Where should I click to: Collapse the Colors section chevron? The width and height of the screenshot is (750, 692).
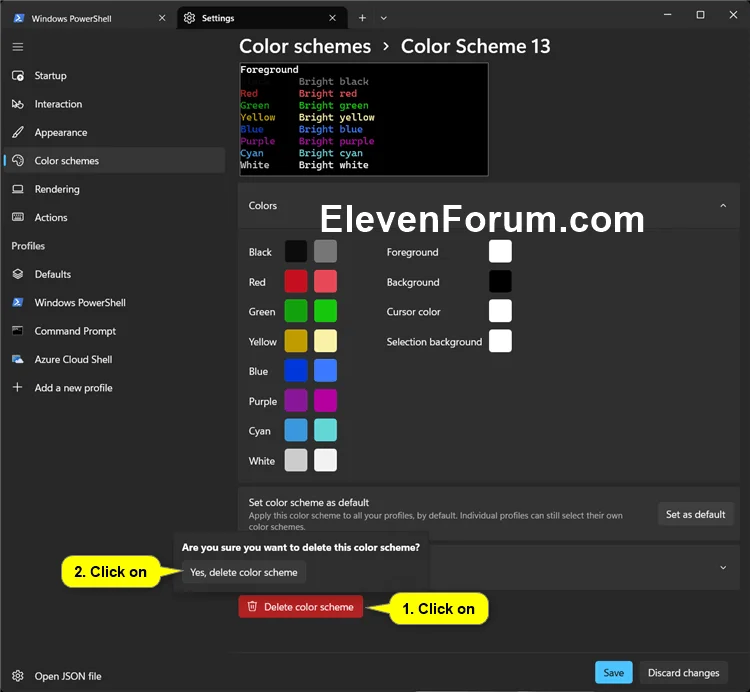723,206
